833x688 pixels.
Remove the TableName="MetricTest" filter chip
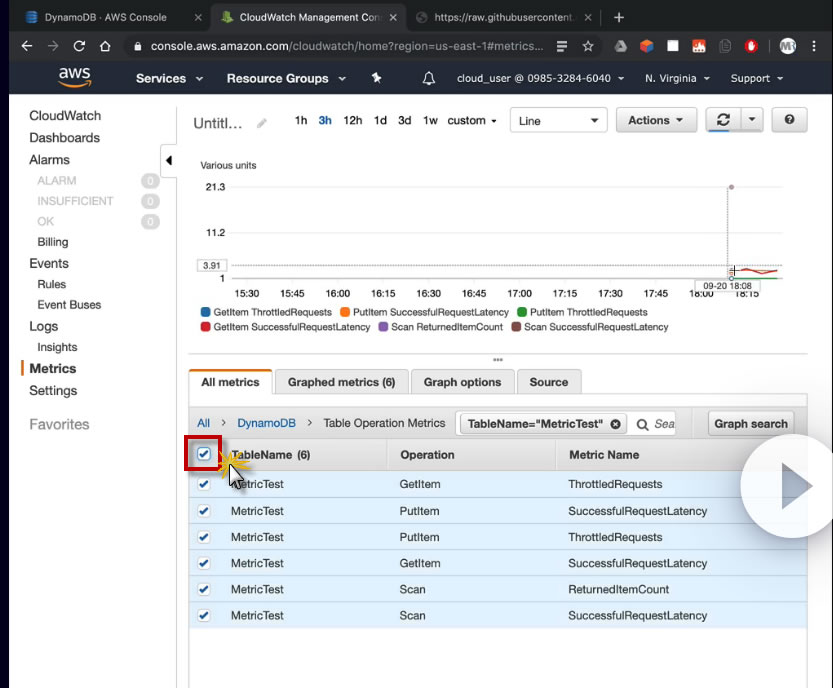coord(615,424)
